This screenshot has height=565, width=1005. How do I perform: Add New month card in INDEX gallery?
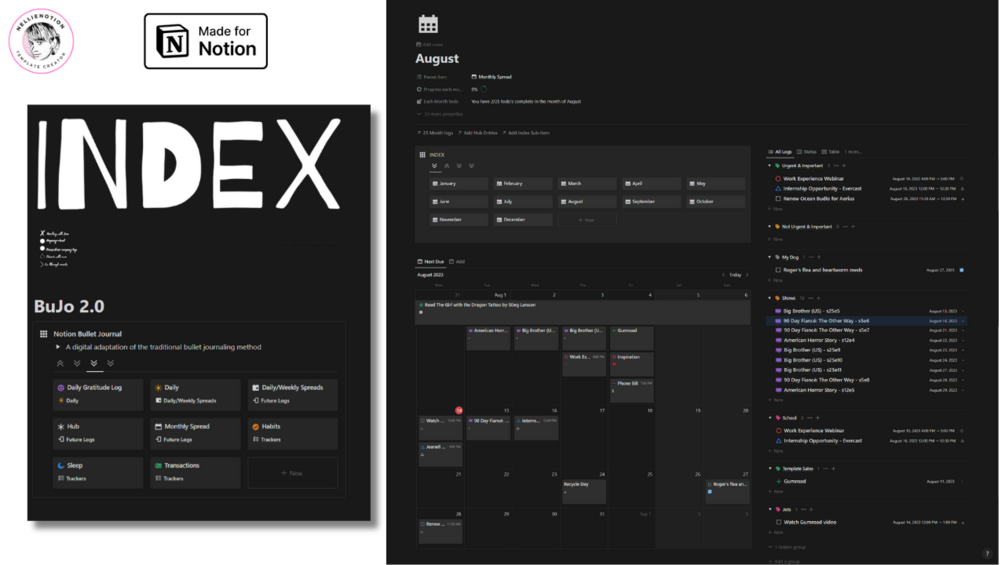pos(587,220)
